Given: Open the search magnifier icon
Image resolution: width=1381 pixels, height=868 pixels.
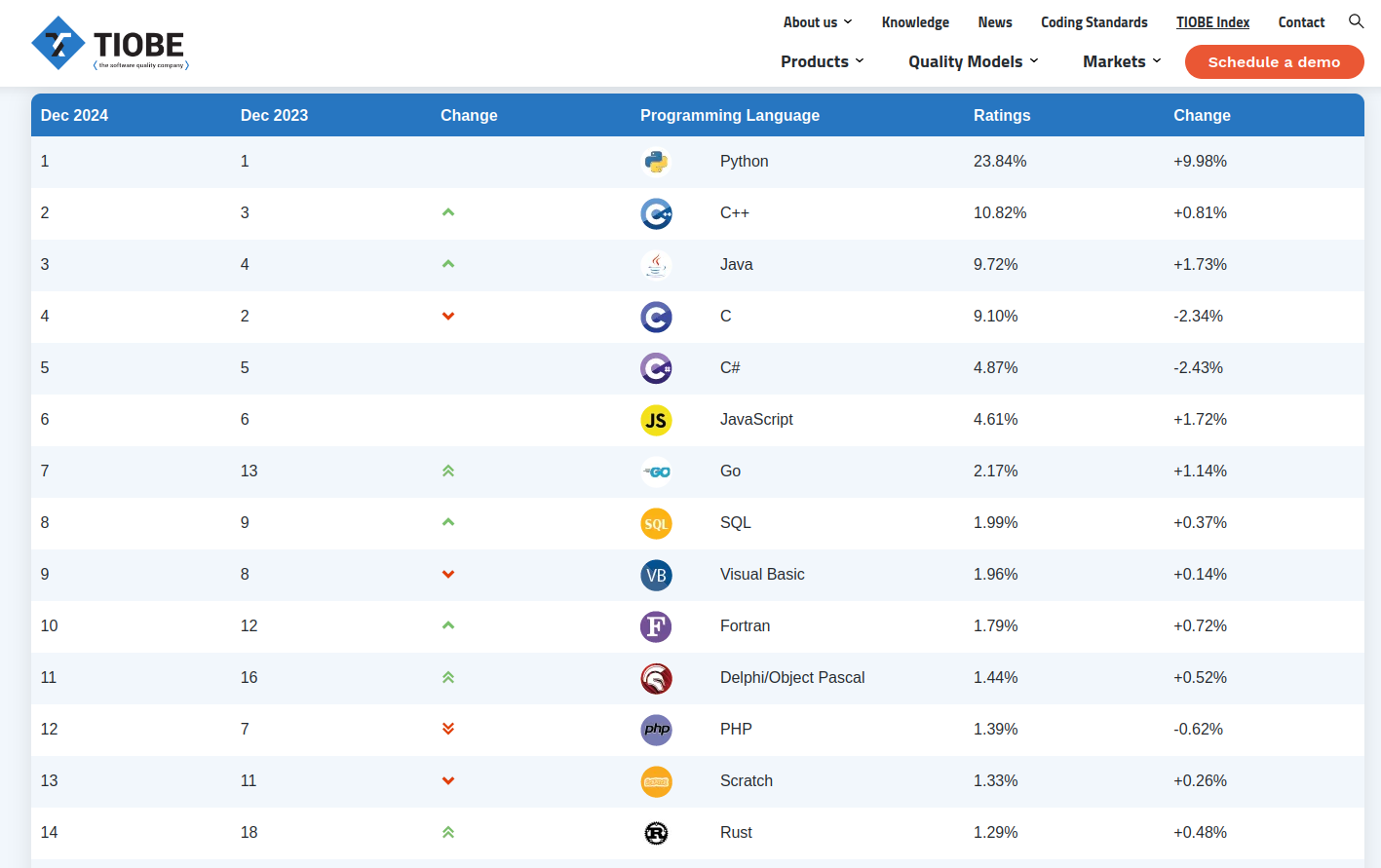Looking at the screenshot, I should 1356,20.
